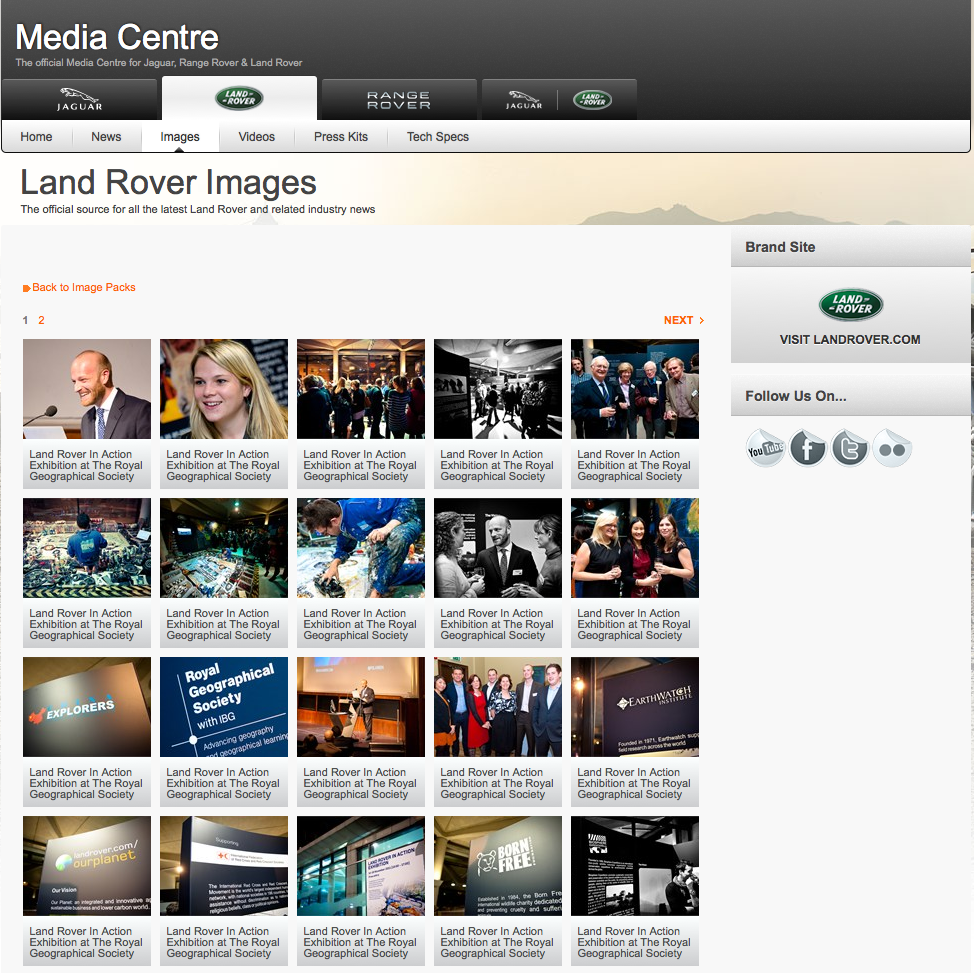Screen dimensions: 974x973
Task: Open group photo with woman in red dress
Action: coord(498,707)
